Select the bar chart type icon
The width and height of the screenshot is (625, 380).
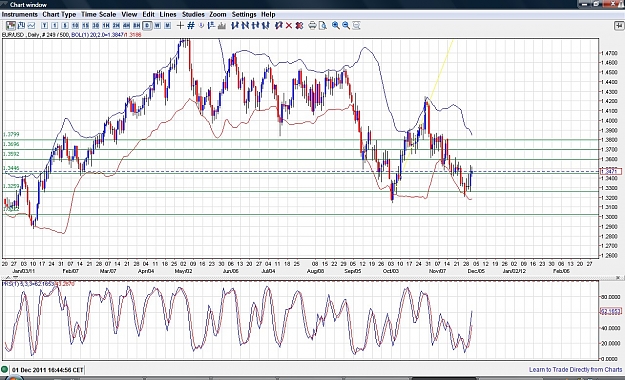[22, 26]
